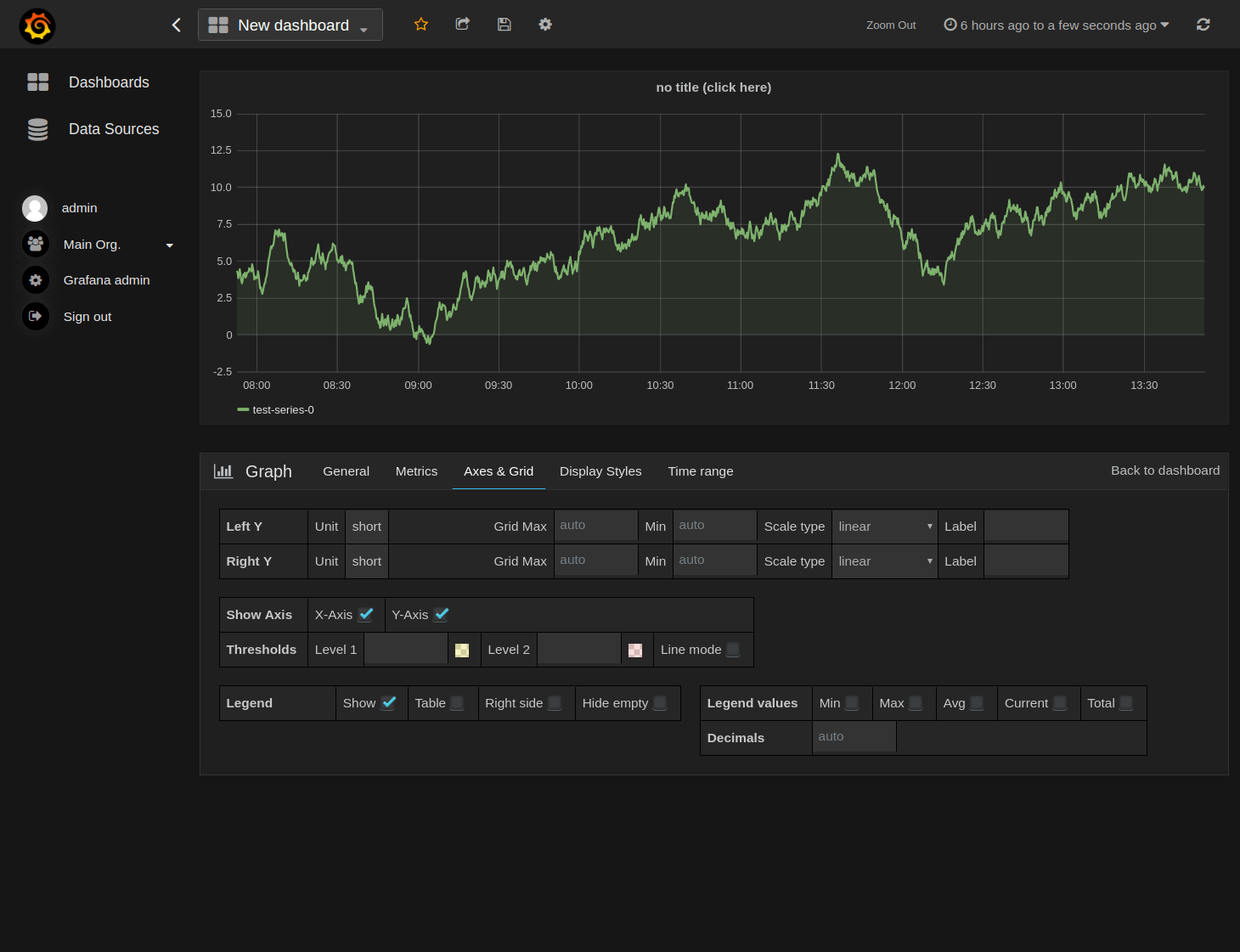Open Data Sources from sidebar

point(114,129)
